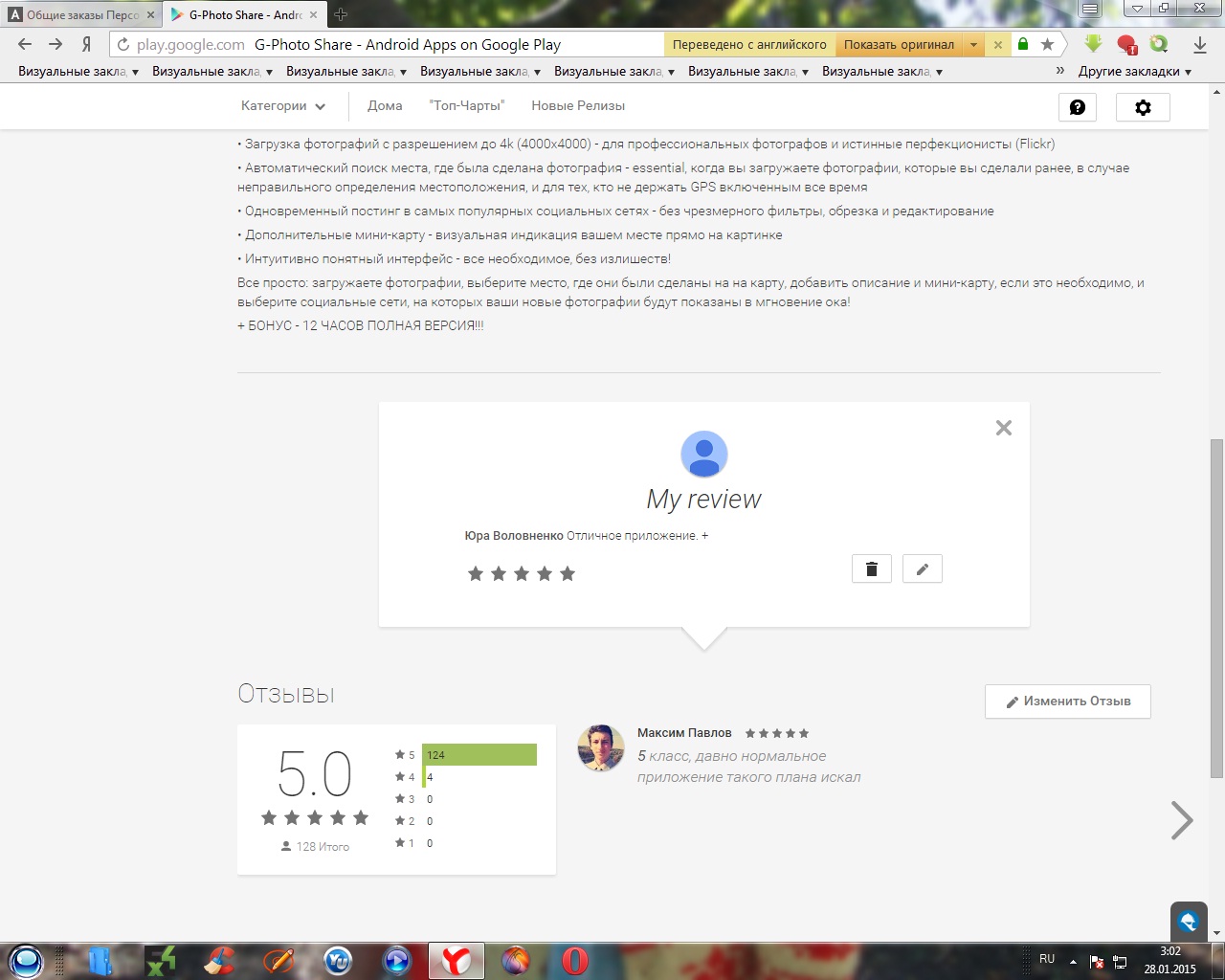This screenshot has height=980, width=1225.
Task: Open the Дома menu item
Action: tap(385, 106)
